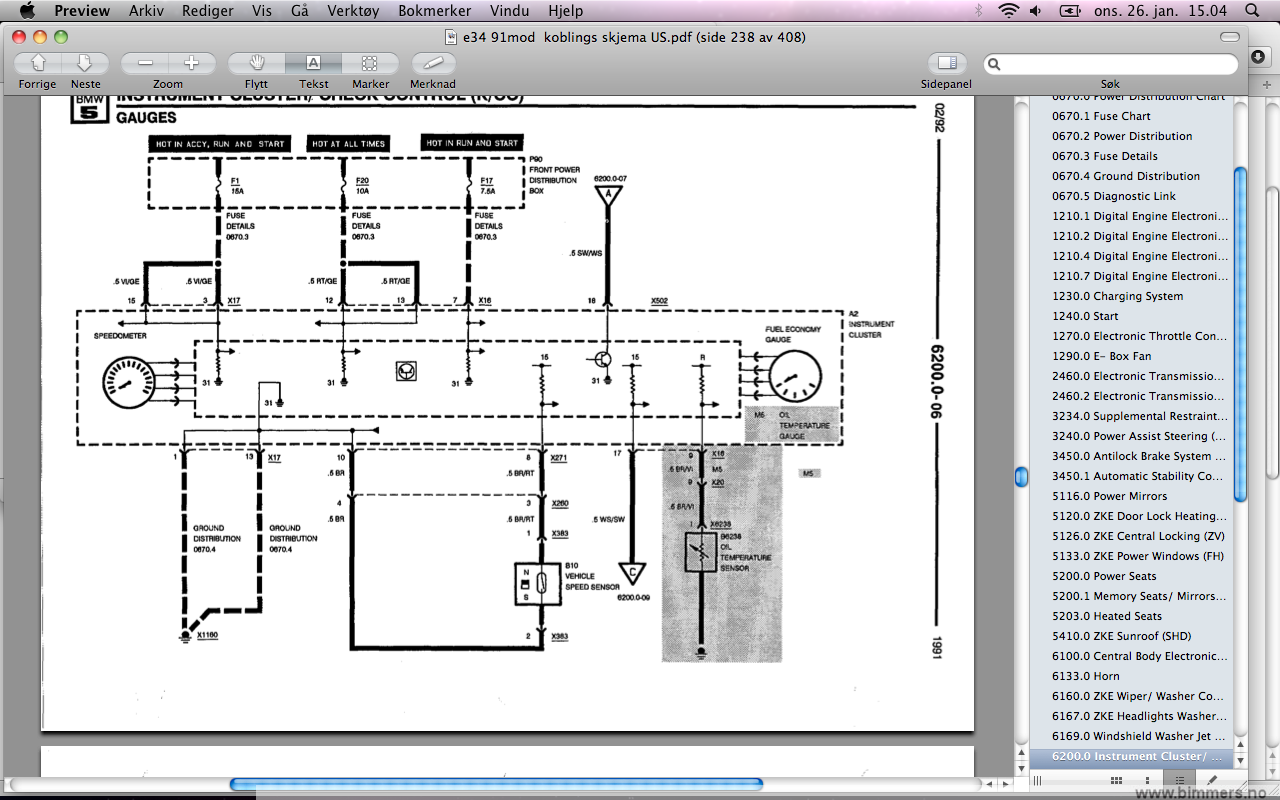Click sidebar scrollbar down arrow
The height and width of the screenshot is (800, 1280).
click(x=1240, y=760)
